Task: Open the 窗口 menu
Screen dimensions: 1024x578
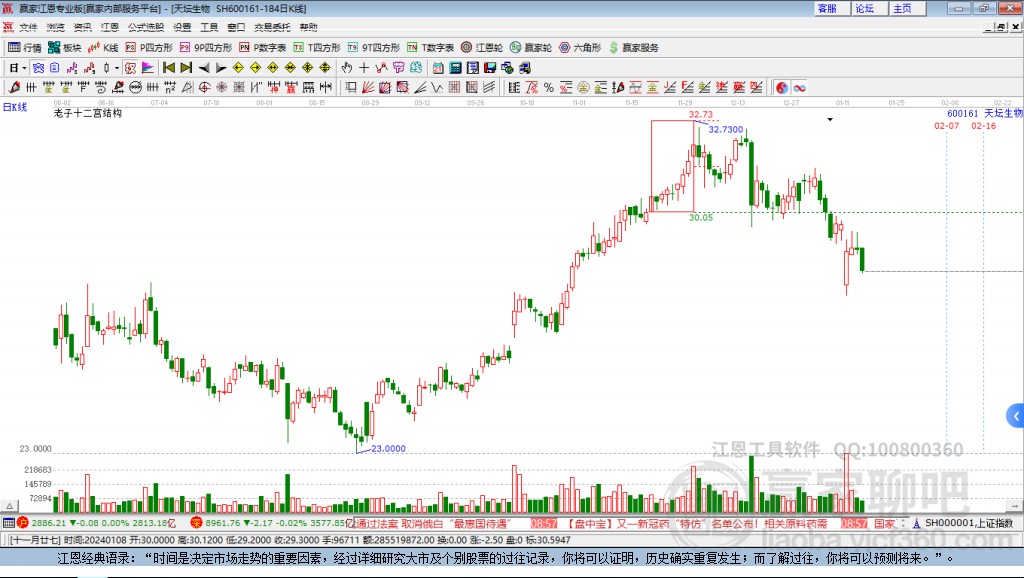Action: [236, 27]
